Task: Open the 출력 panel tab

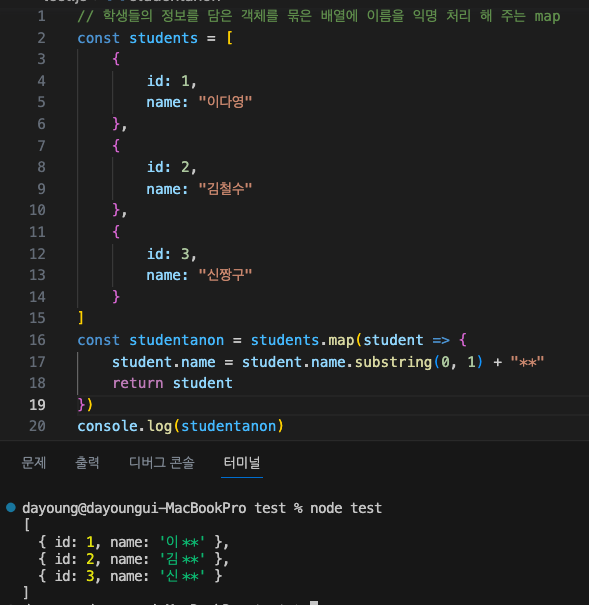Action: pyautogui.click(x=87, y=462)
